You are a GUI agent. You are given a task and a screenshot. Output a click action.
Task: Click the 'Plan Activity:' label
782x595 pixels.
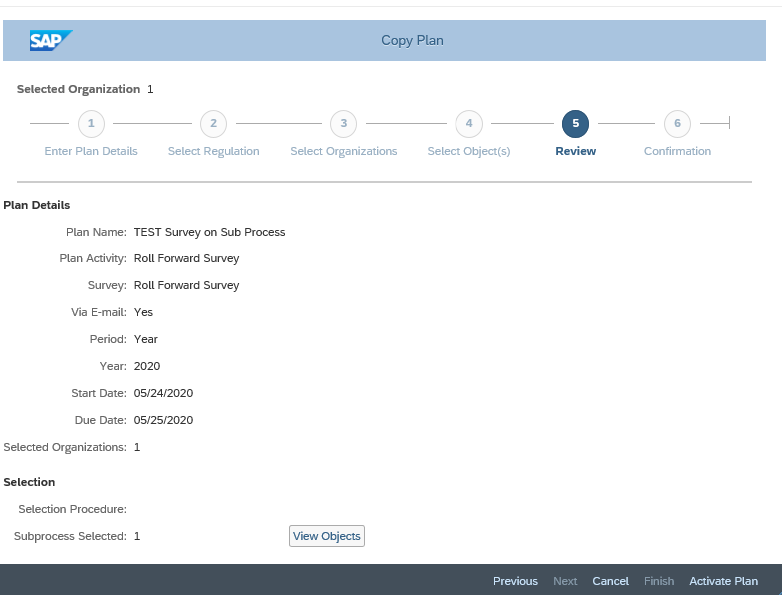(93, 258)
